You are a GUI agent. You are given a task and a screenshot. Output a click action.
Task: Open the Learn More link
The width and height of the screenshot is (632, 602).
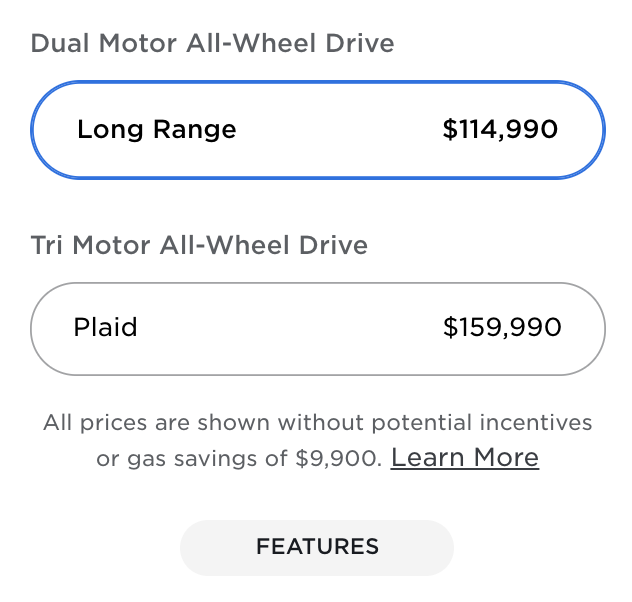pyautogui.click(x=465, y=458)
